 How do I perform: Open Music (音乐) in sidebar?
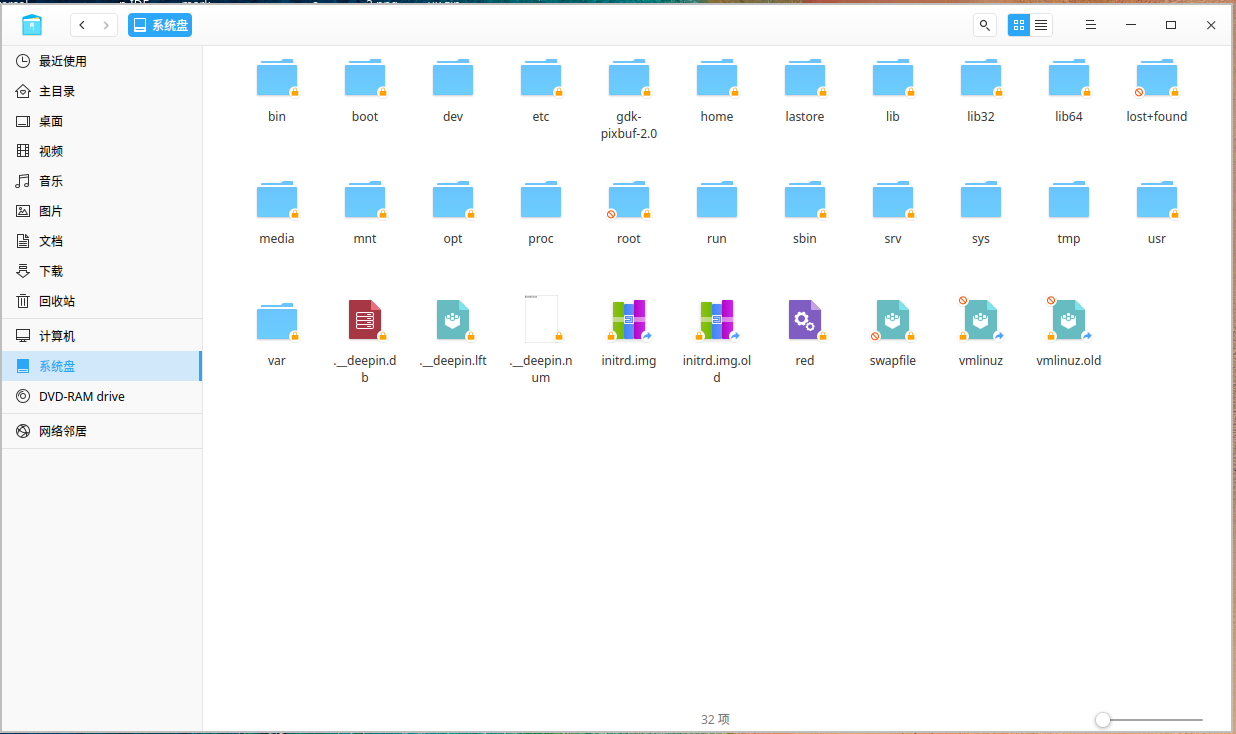point(102,181)
